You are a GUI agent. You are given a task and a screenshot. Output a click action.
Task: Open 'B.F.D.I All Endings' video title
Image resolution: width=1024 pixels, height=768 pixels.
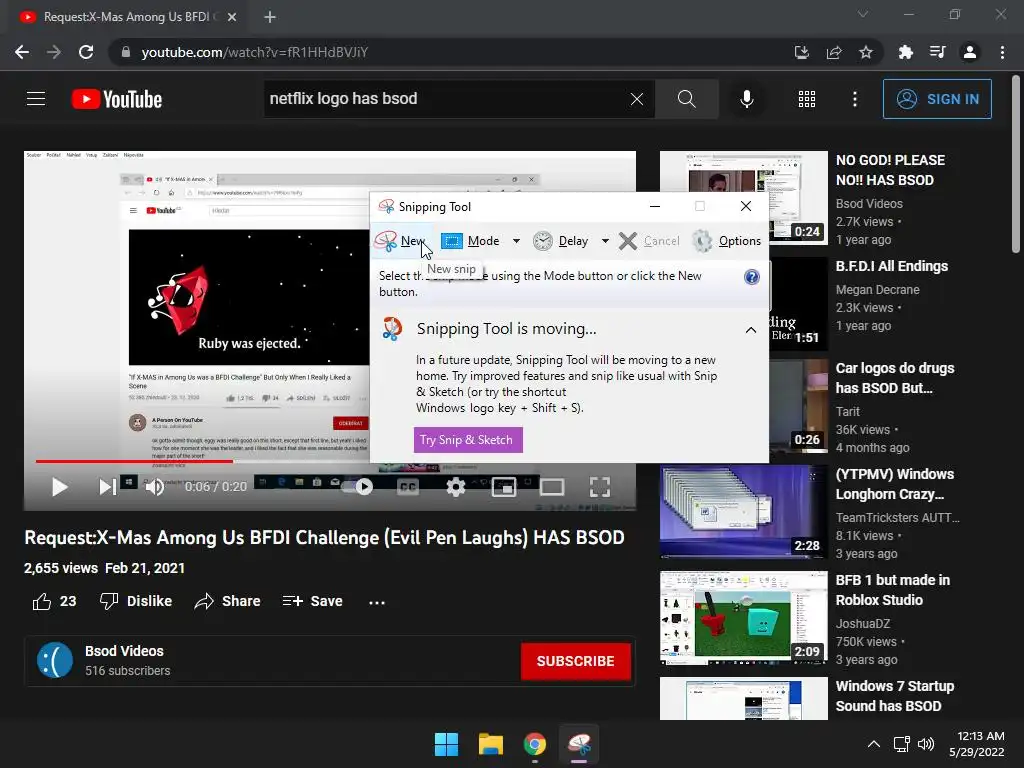click(x=891, y=266)
